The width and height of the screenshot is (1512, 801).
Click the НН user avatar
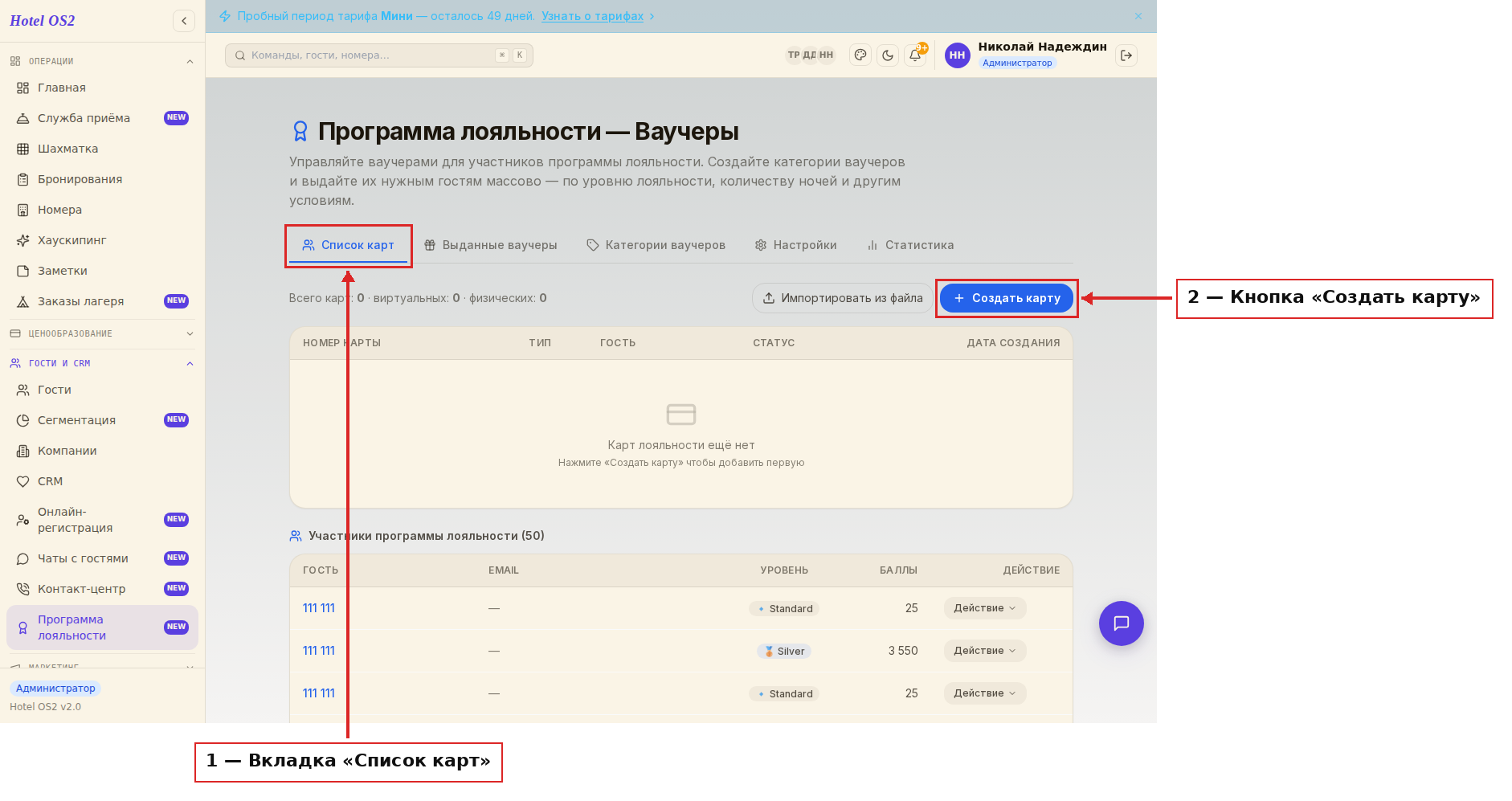[957, 55]
